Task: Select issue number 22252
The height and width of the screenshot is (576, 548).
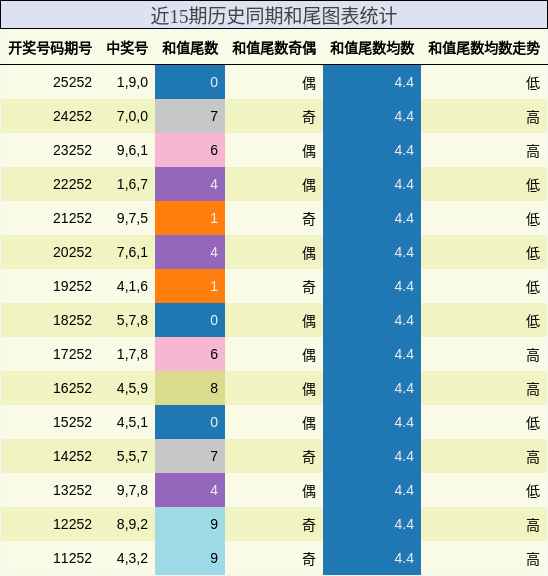Action: 72,184
